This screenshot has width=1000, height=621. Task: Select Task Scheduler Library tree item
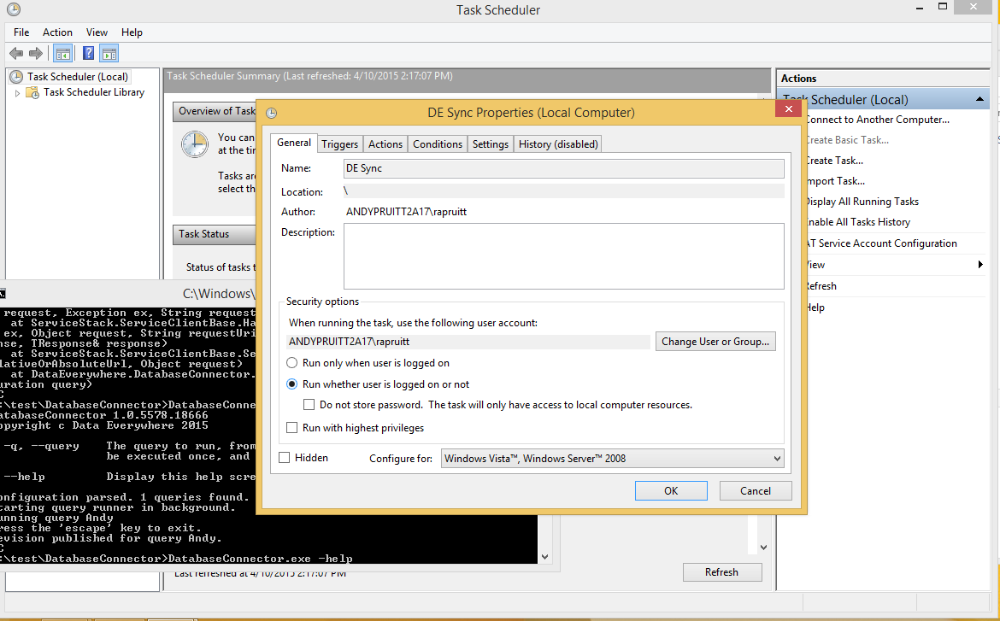point(94,92)
